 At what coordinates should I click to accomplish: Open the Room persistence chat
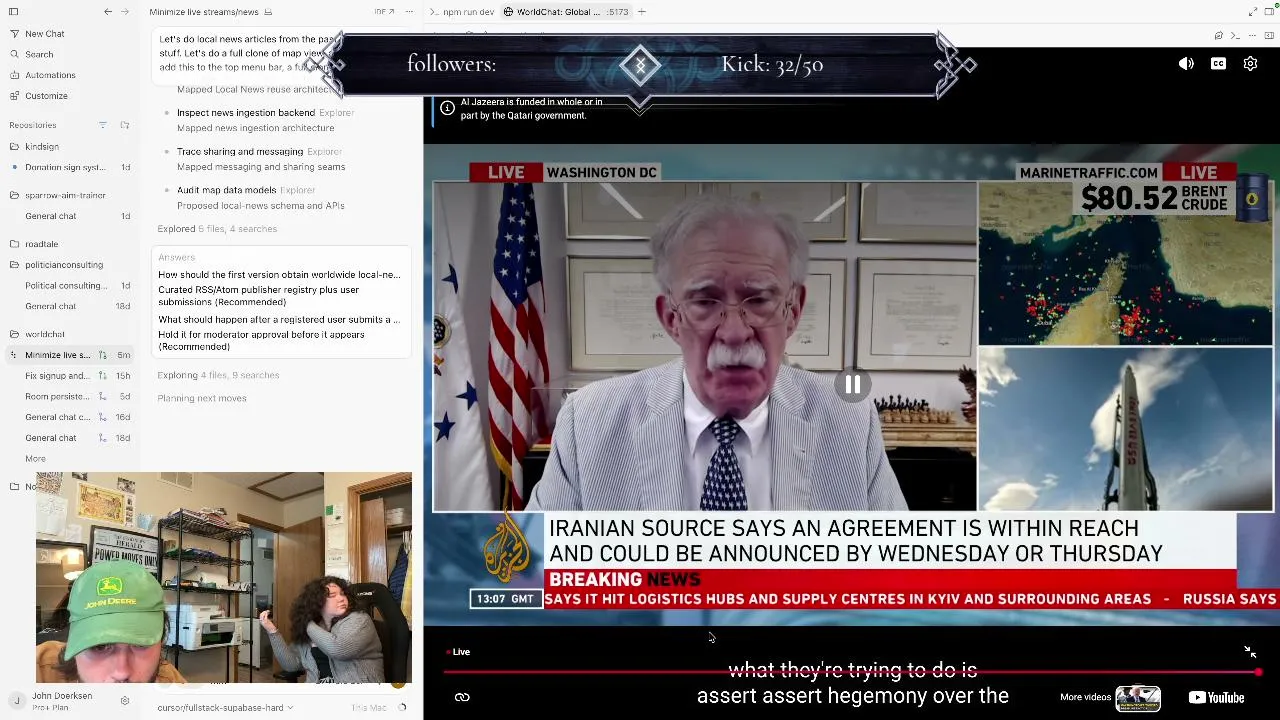click(70, 397)
